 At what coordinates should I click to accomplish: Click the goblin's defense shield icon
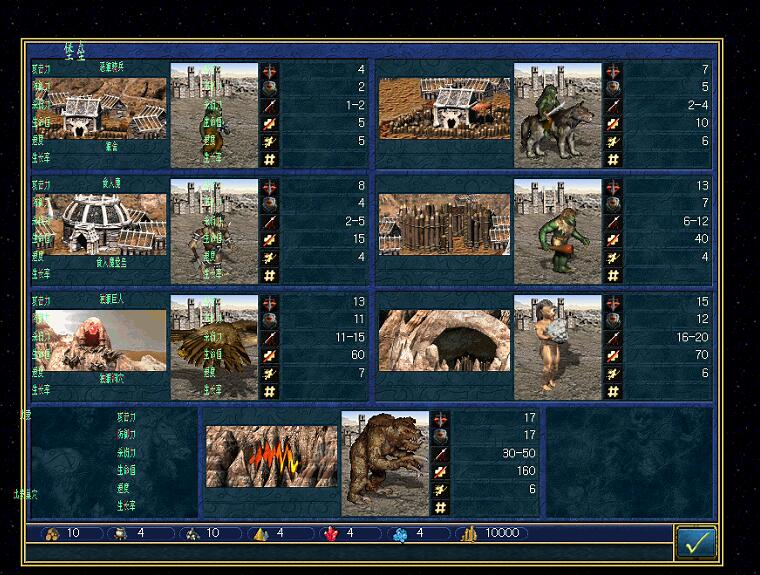269,89
